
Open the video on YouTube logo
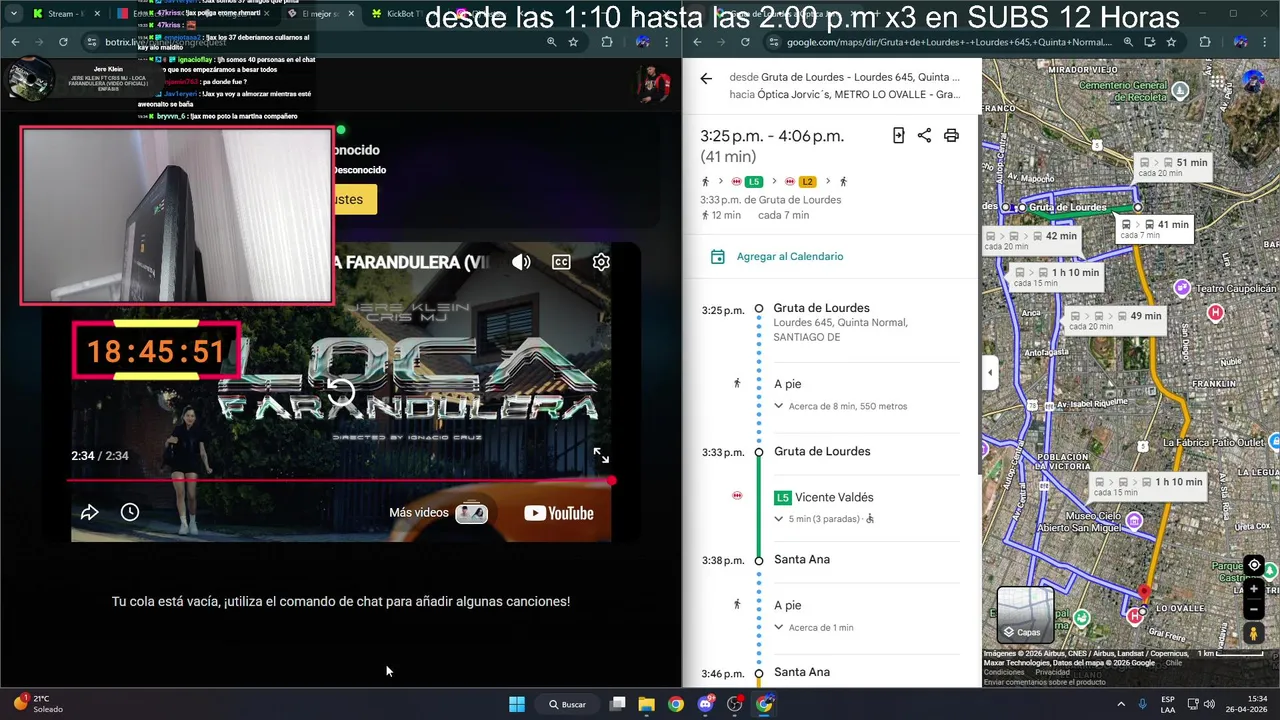pos(559,513)
